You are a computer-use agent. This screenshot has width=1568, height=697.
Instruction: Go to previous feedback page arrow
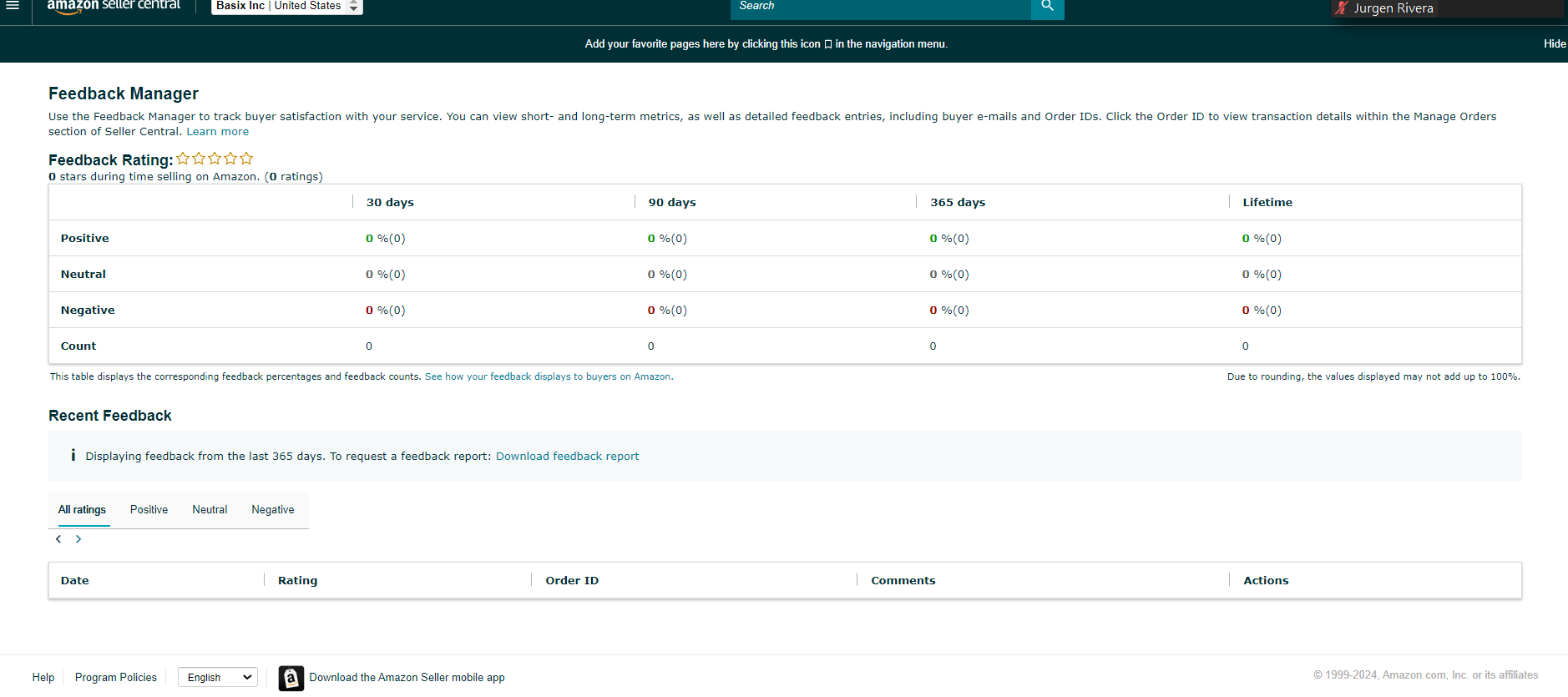pyautogui.click(x=58, y=539)
